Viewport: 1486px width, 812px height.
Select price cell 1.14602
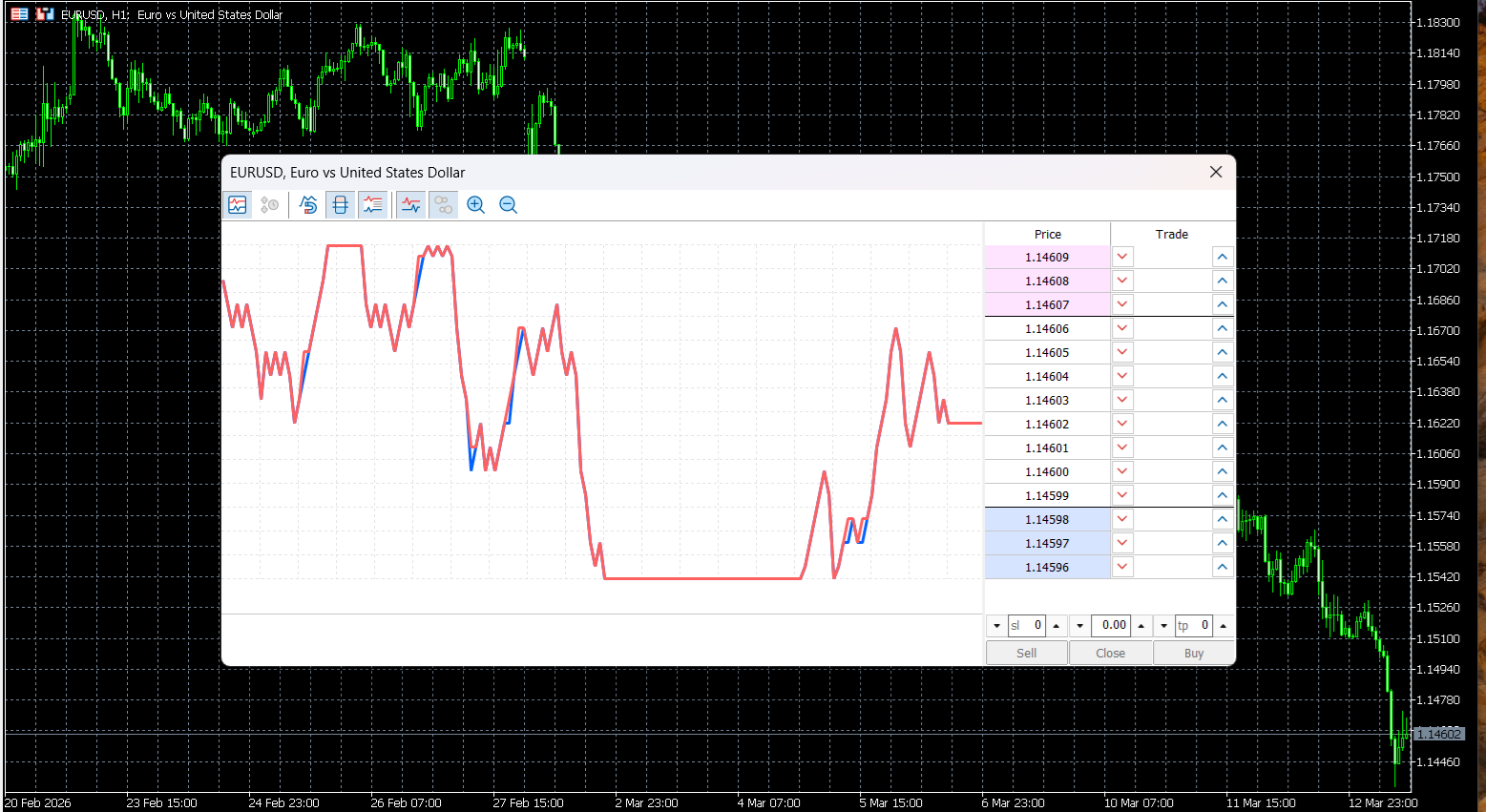pyautogui.click(x=1048, y=424)
